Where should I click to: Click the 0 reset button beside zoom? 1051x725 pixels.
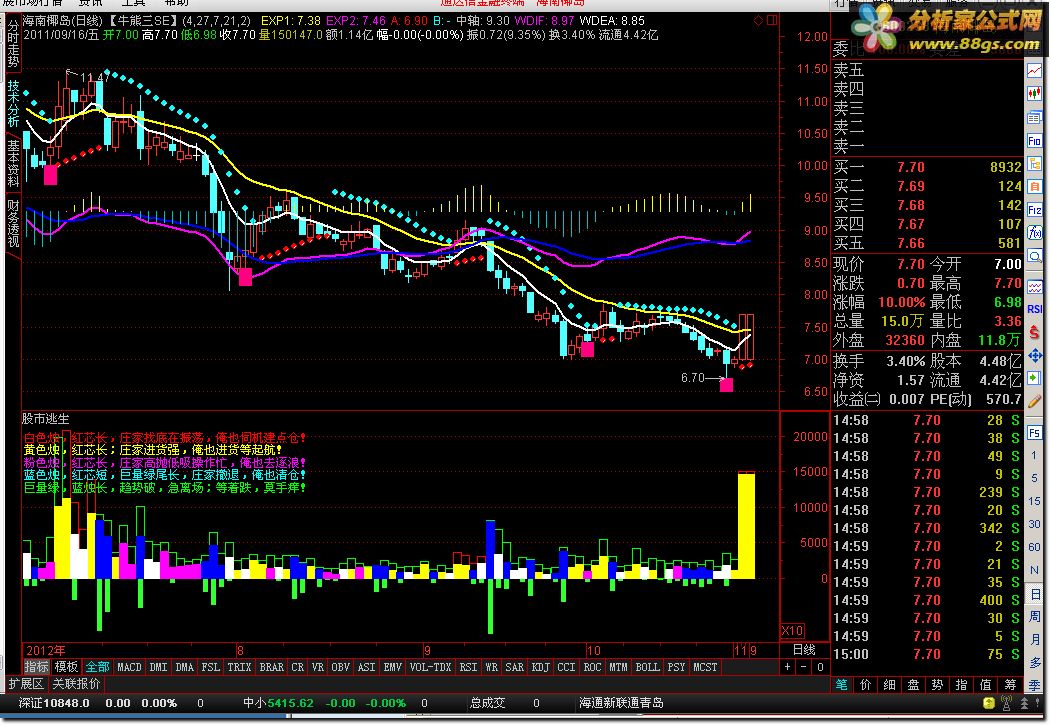tap(820, 667)
